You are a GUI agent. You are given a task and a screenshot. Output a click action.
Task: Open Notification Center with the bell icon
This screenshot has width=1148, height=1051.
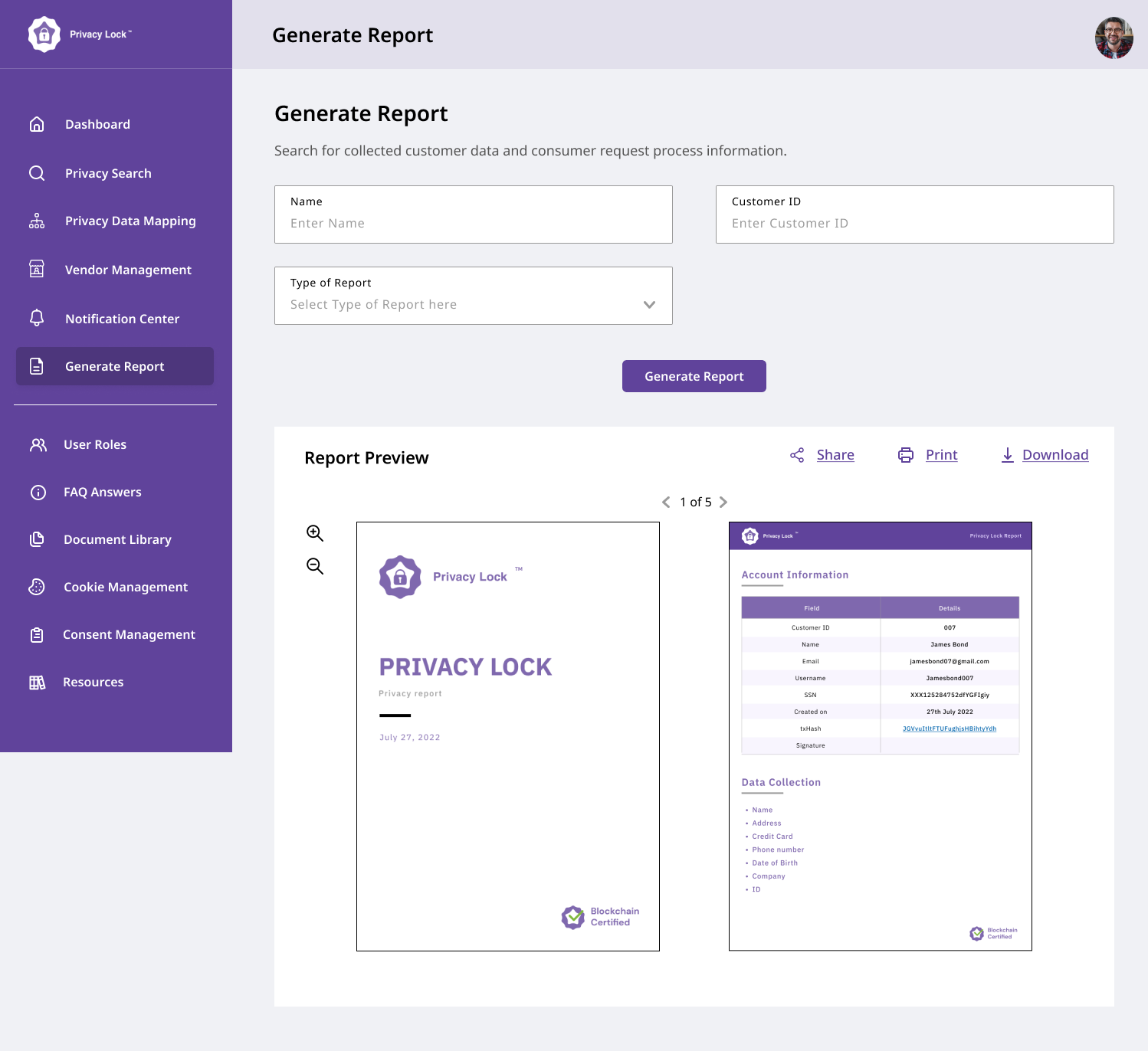37,318
